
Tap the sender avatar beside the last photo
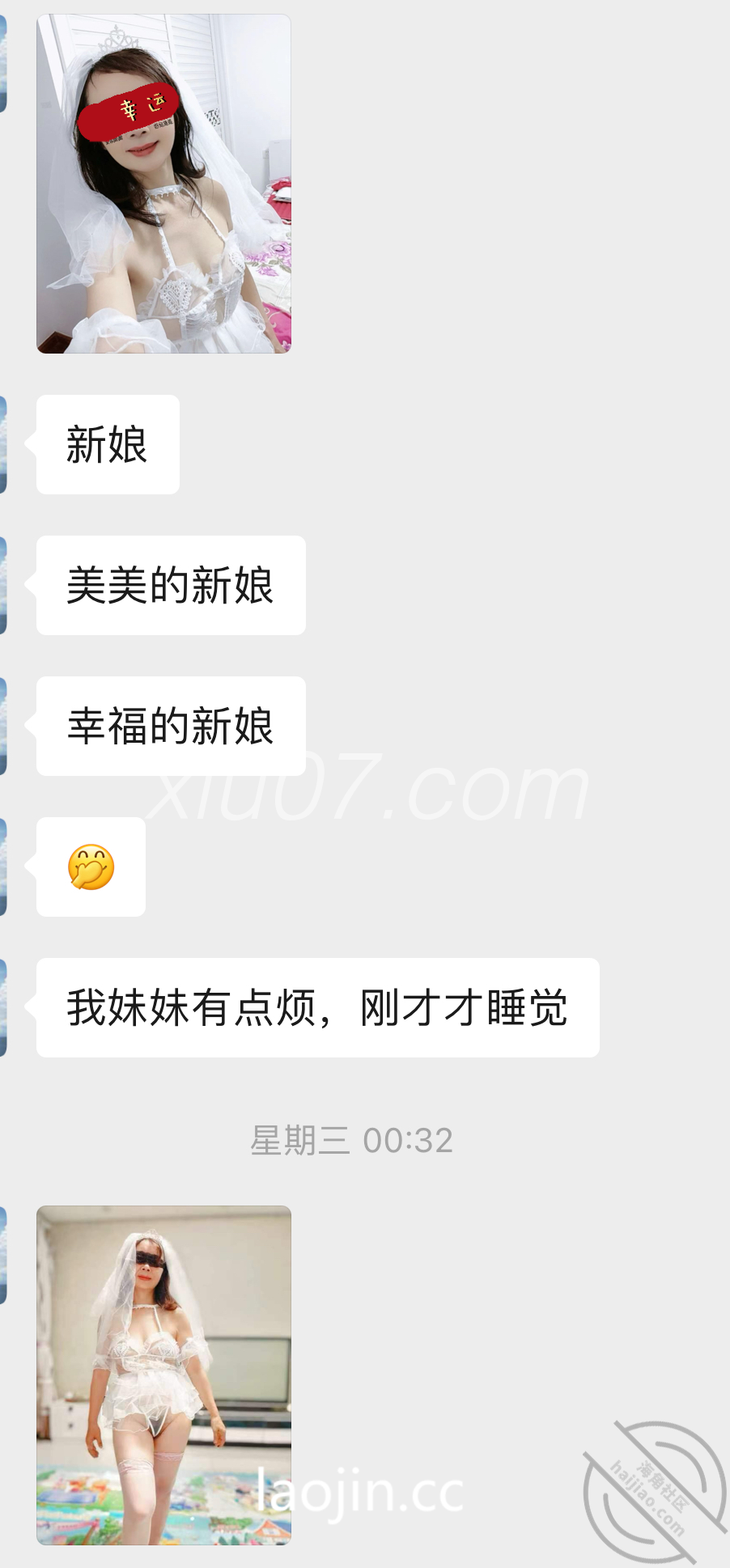click(x=3, y=1255)
